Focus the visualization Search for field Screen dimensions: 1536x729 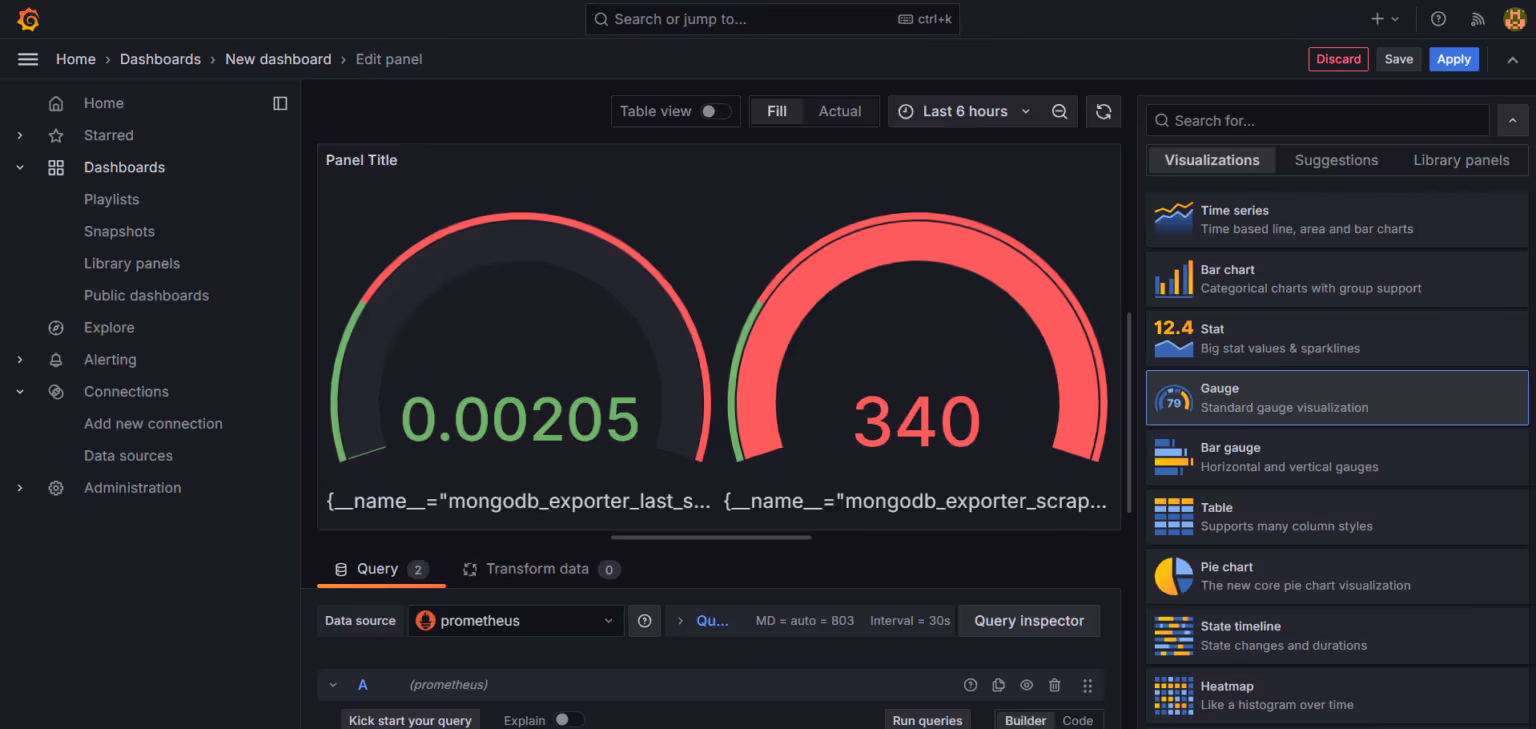[x=1318, y=121]
